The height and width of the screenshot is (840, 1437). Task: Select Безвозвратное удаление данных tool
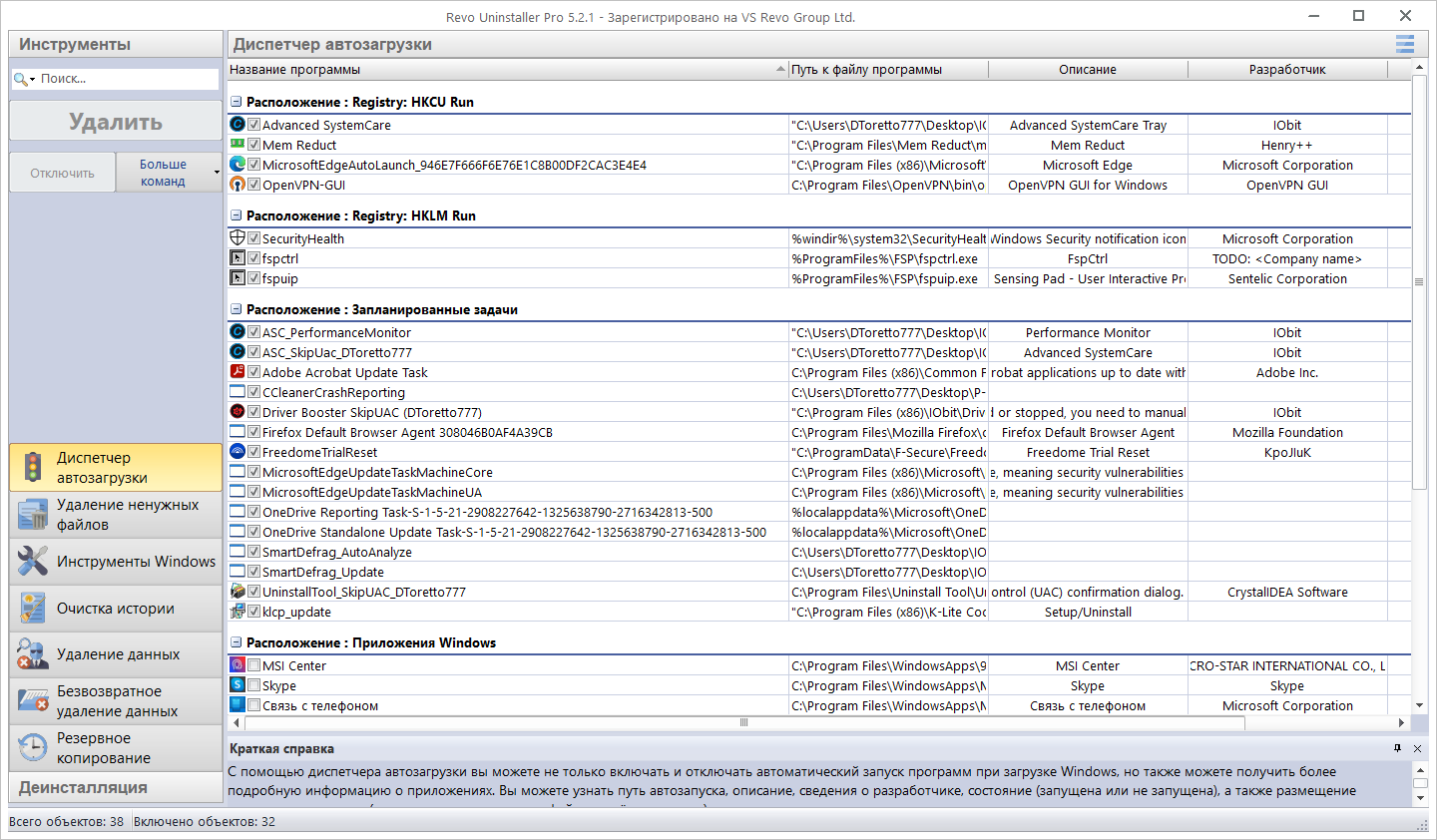coord(116,701)
